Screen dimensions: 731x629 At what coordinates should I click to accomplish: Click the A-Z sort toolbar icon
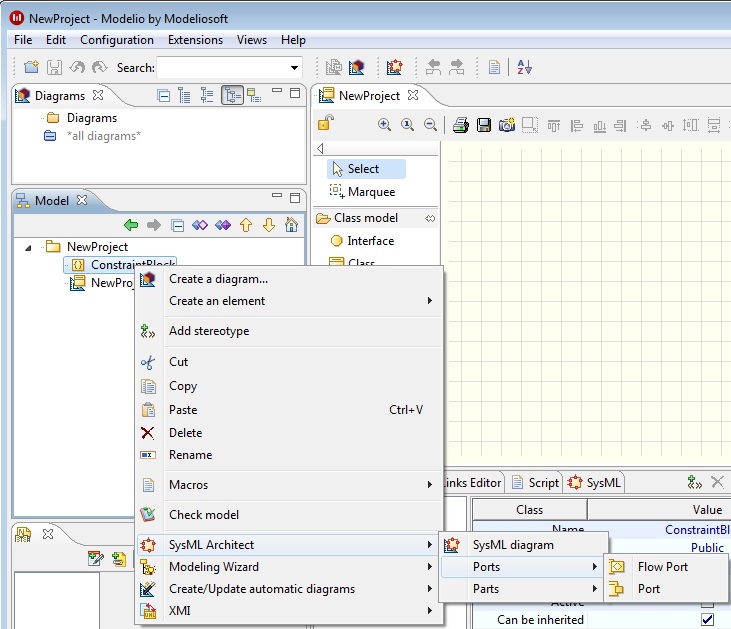[x=524, y=67]
